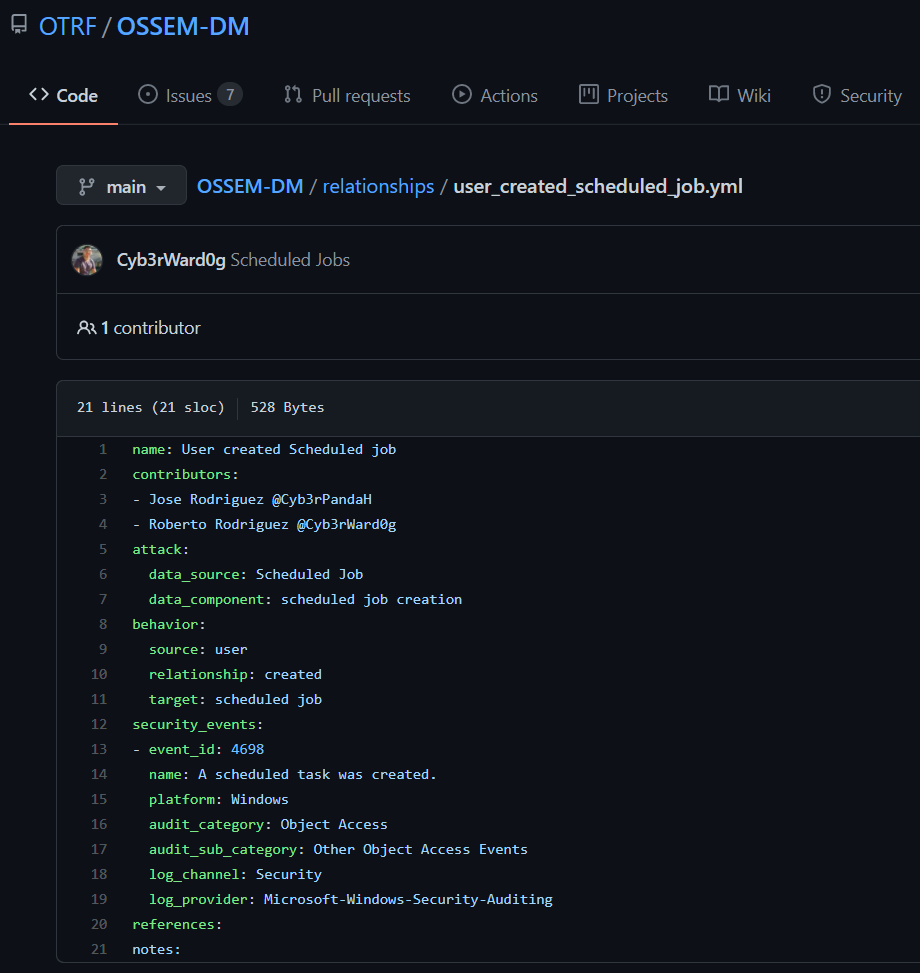Viewport: 920px width, 973px height.
Task: Select line number 1
Action: (x=103, y=449)
